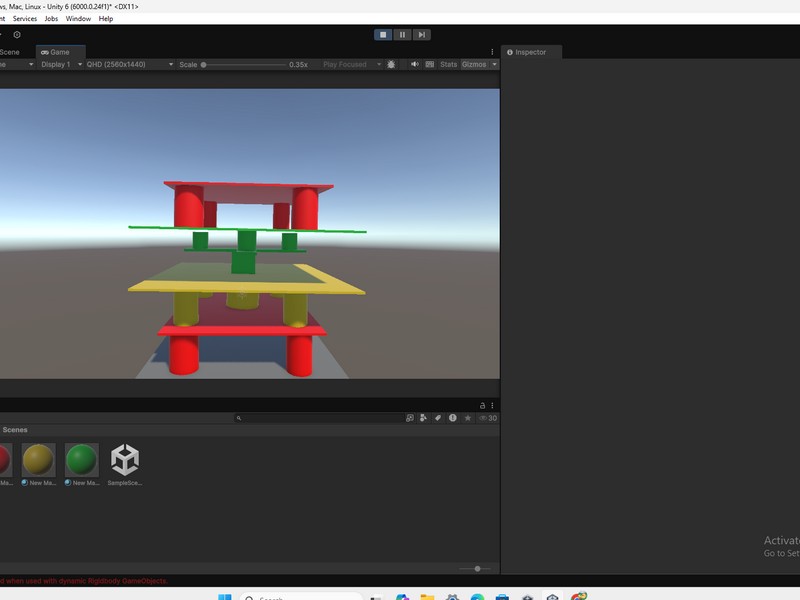800x600 pixels.
Task: Open the Play Focused dropdown
Action: coord(350,64)
